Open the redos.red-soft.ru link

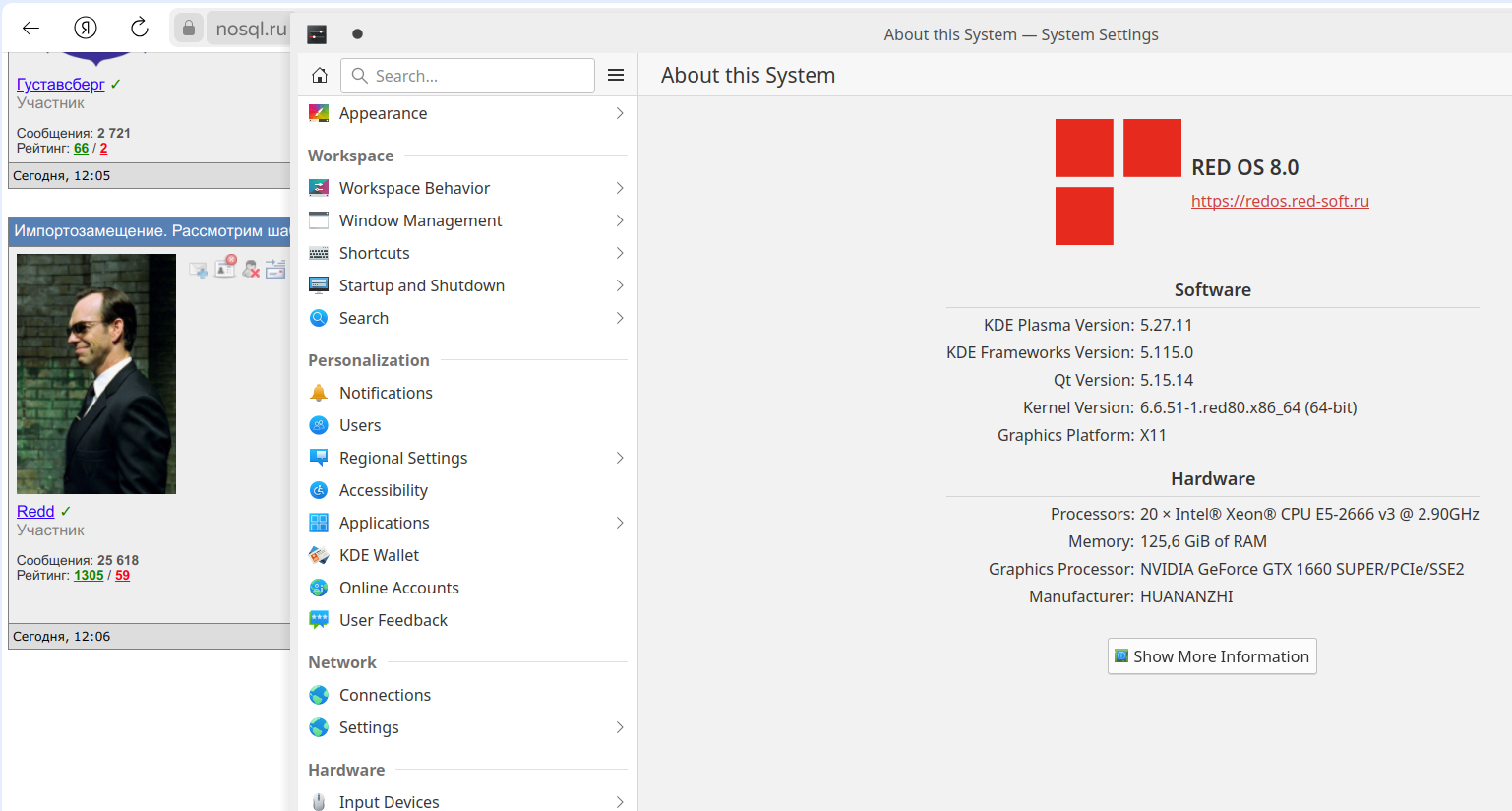click(1280, 201)
